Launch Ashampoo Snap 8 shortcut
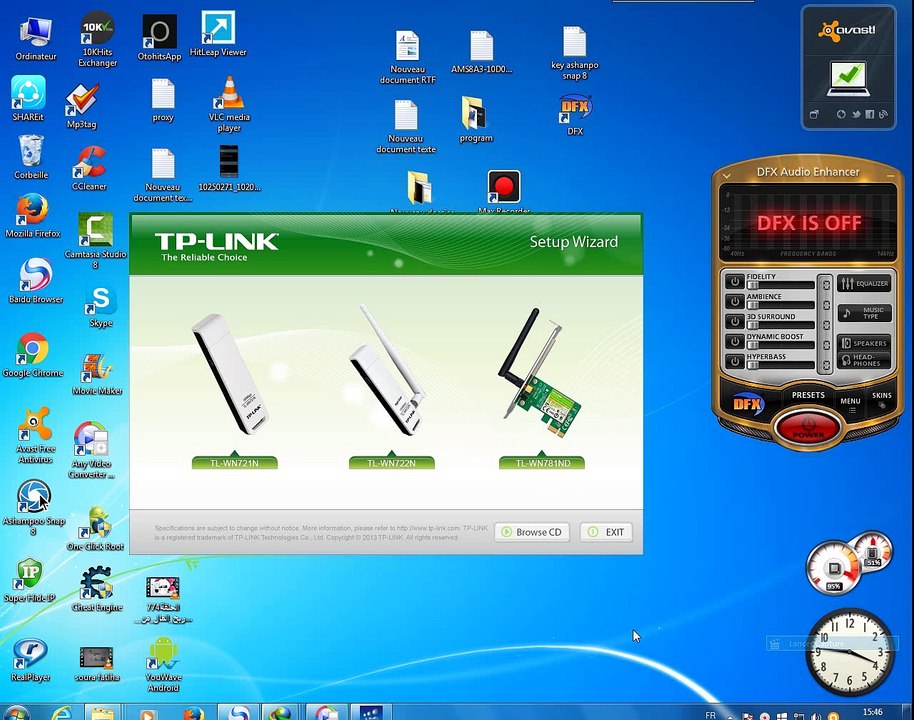This screenshot has height=720, width=914. (33, 507)
